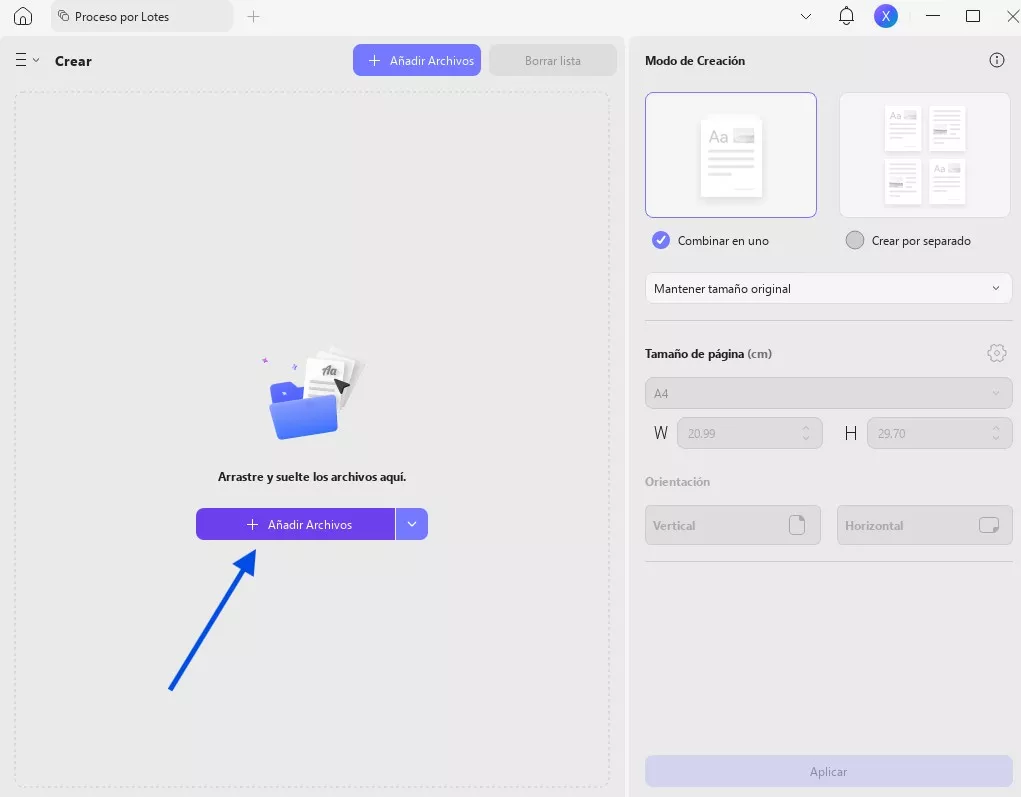Click the center Añadir Archivos button

click(296, 524)
